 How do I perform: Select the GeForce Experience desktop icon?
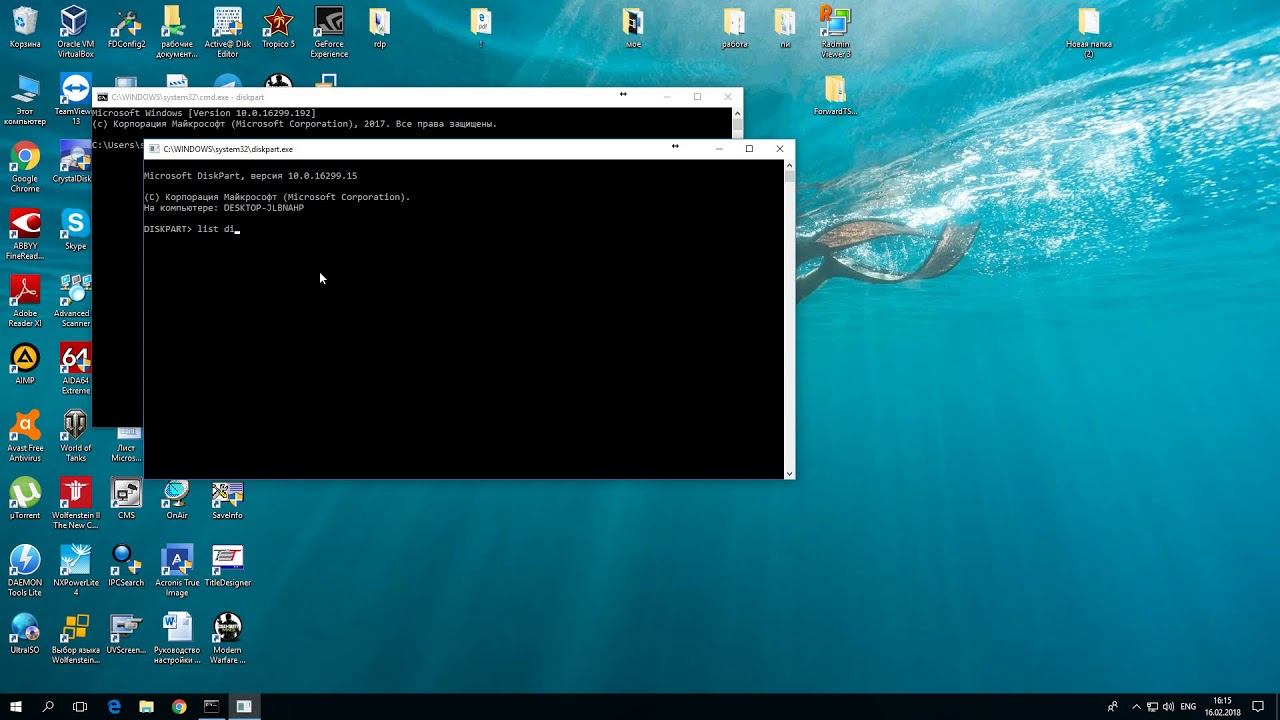[329, 32]
